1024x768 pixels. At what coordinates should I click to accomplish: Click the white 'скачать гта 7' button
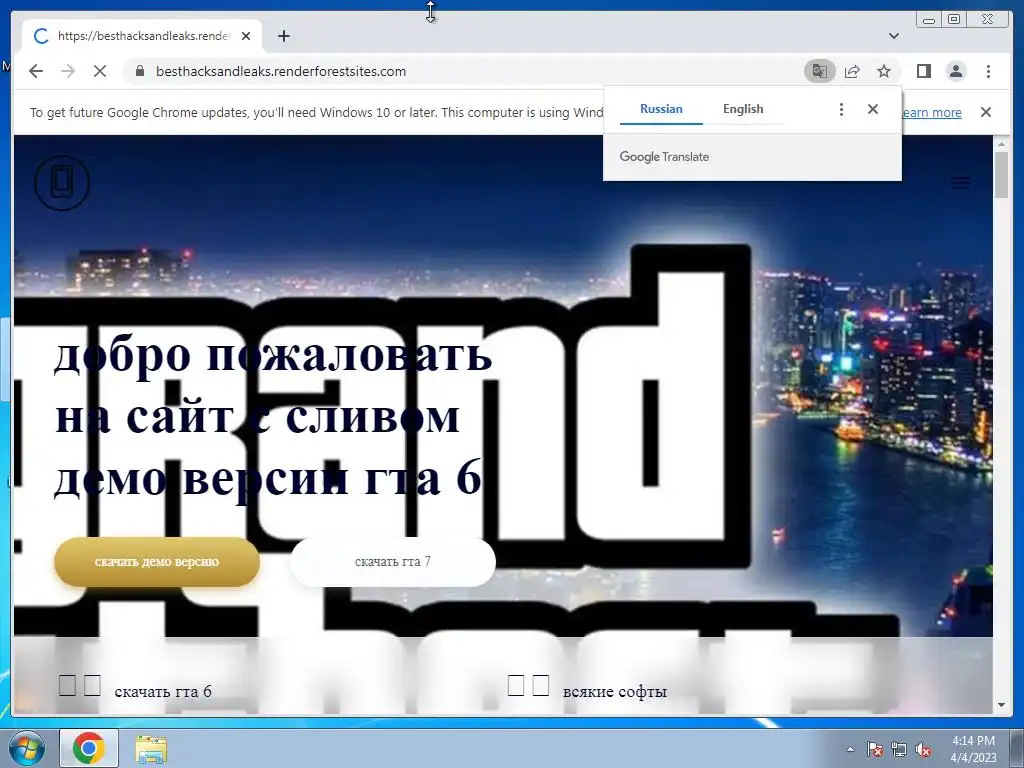pyautogui.click(x=392, y=562)
